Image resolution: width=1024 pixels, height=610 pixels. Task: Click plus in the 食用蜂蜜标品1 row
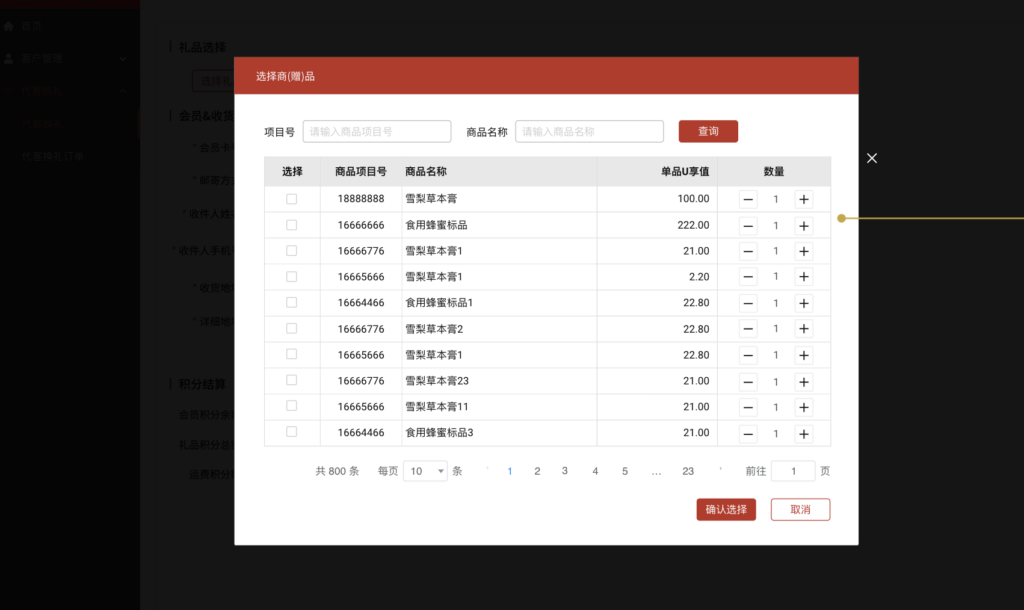pos(804,303)
